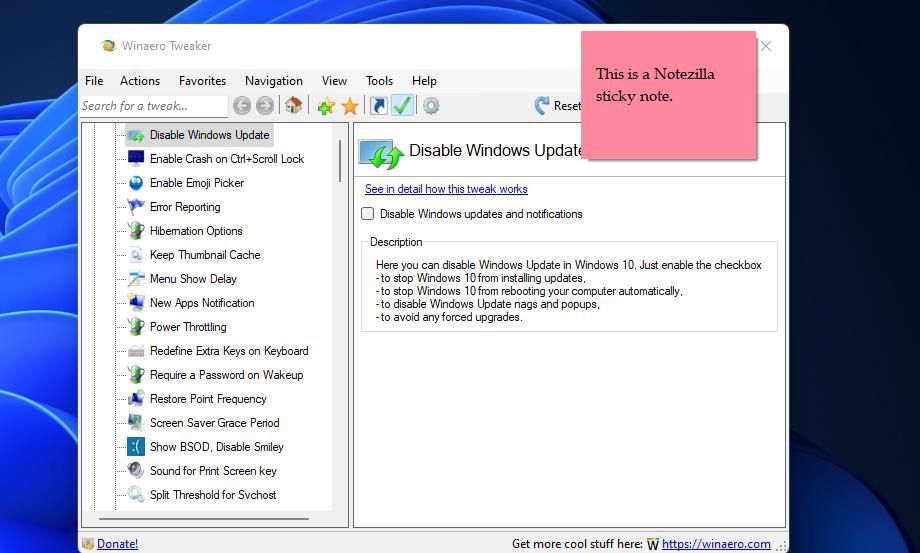
Task: Select Redefine Extra Keys on Keyboard item
Action: tap(229, 351)
